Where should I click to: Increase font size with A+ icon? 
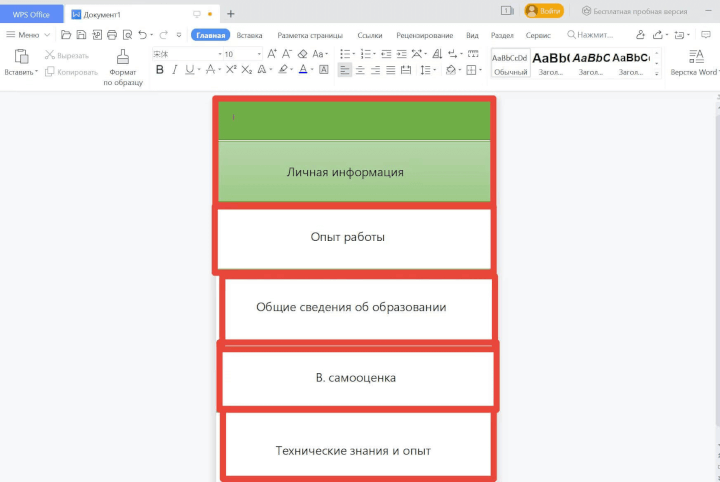[x=272, y=54]
